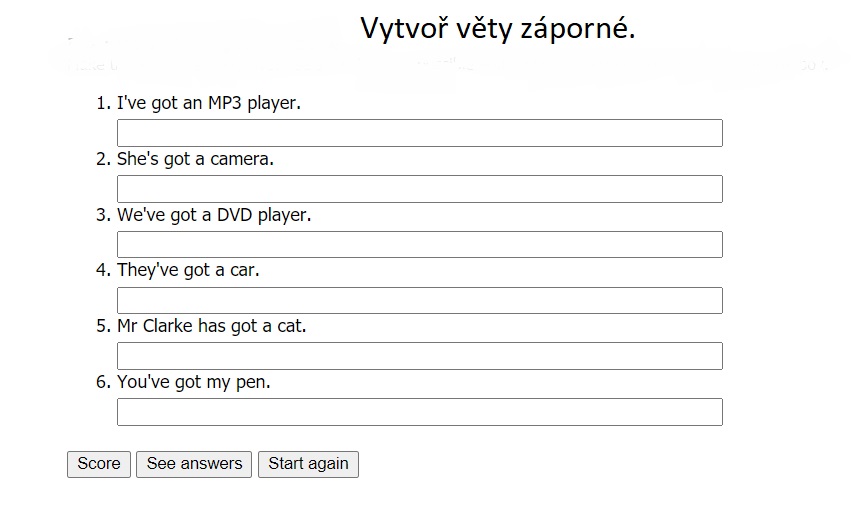Click the sentence "We've got a DVD player."
The height and width of the screenshot is (517, 863).
(214, 215)
